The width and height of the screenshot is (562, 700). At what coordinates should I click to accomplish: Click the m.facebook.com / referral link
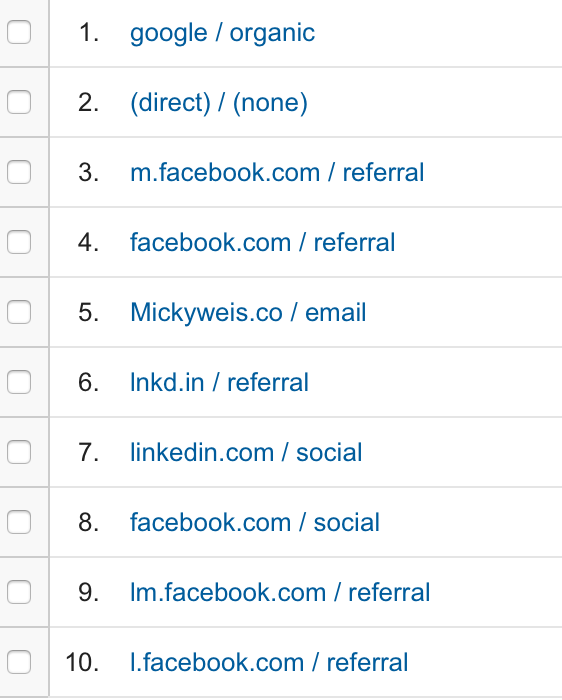coord(277,173)
